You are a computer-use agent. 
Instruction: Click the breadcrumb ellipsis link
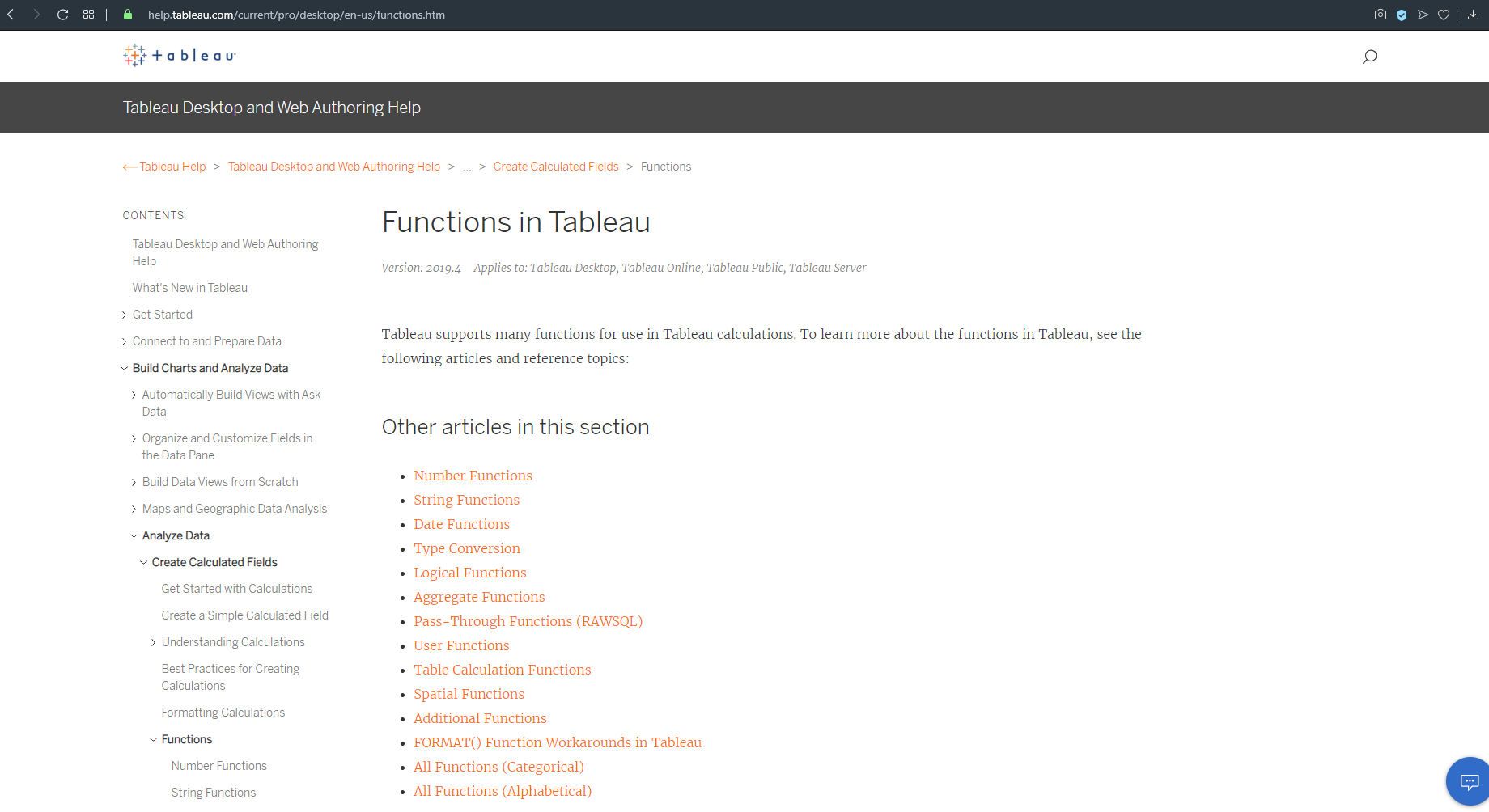tap(467, 167)
